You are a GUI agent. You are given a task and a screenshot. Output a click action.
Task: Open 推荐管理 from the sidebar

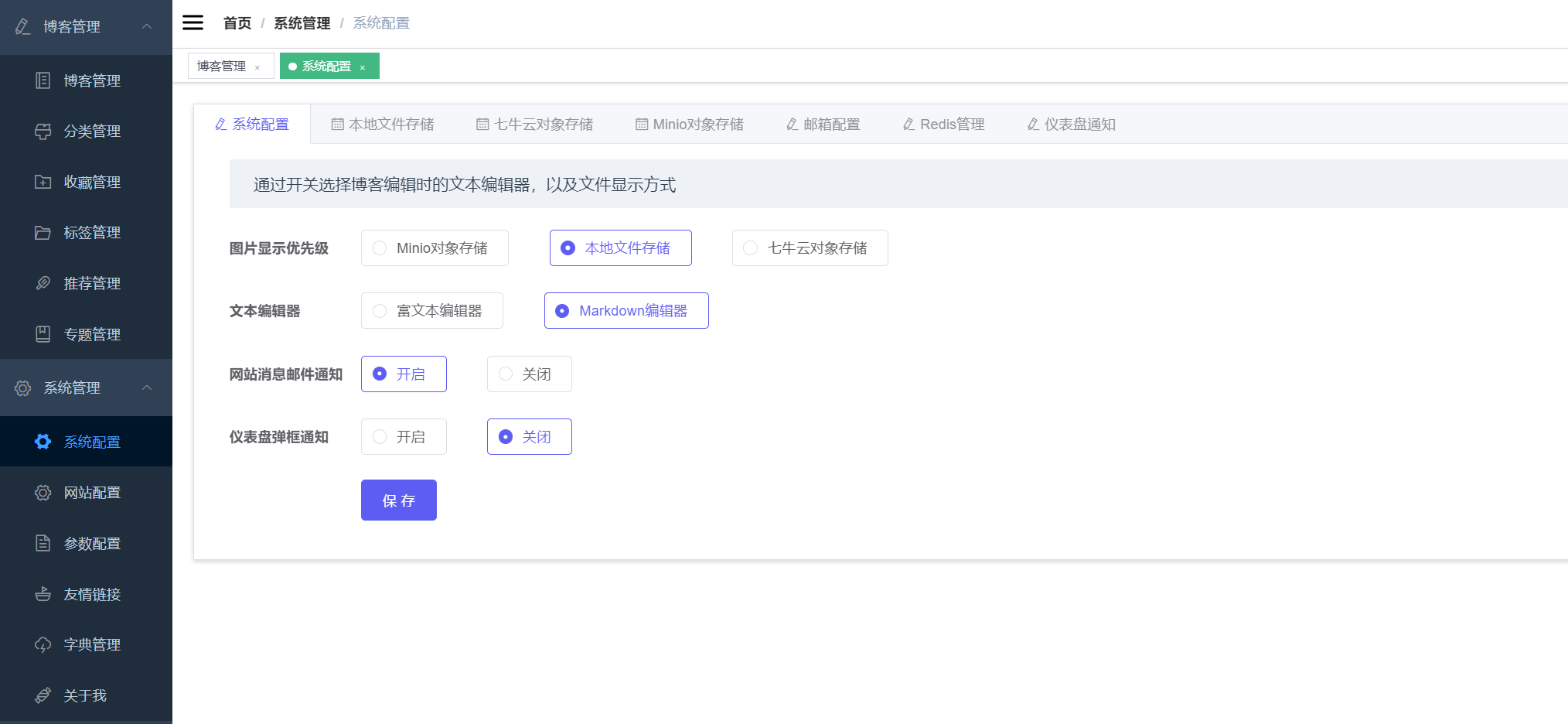(86, 283)
